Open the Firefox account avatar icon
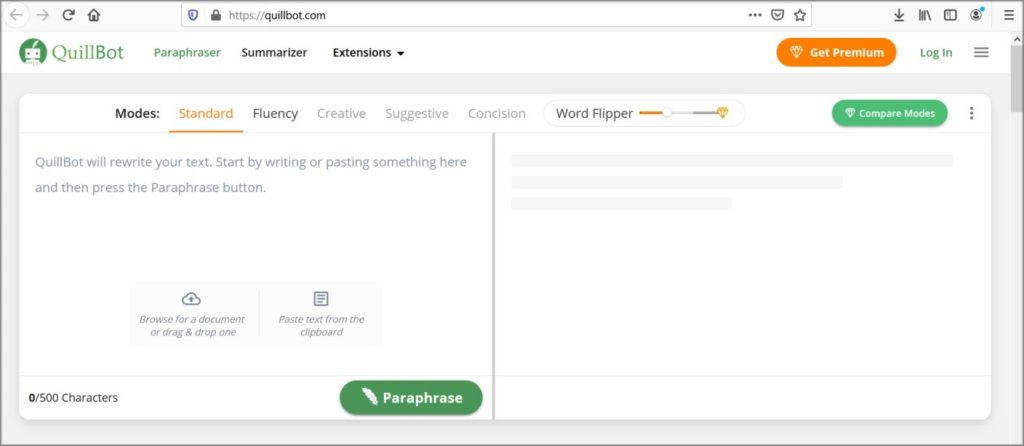This screenshot has width=1024, height=446. [x=976, y=14]
